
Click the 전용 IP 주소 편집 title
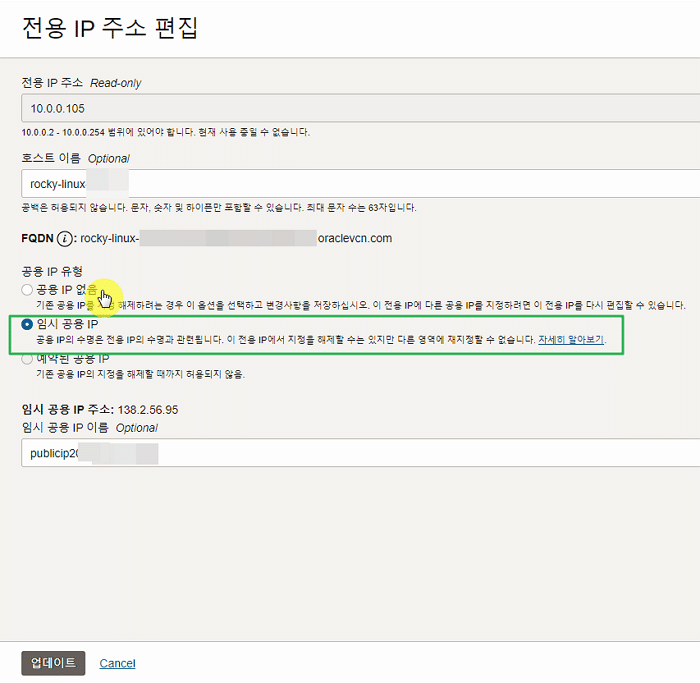coord(110,28)
